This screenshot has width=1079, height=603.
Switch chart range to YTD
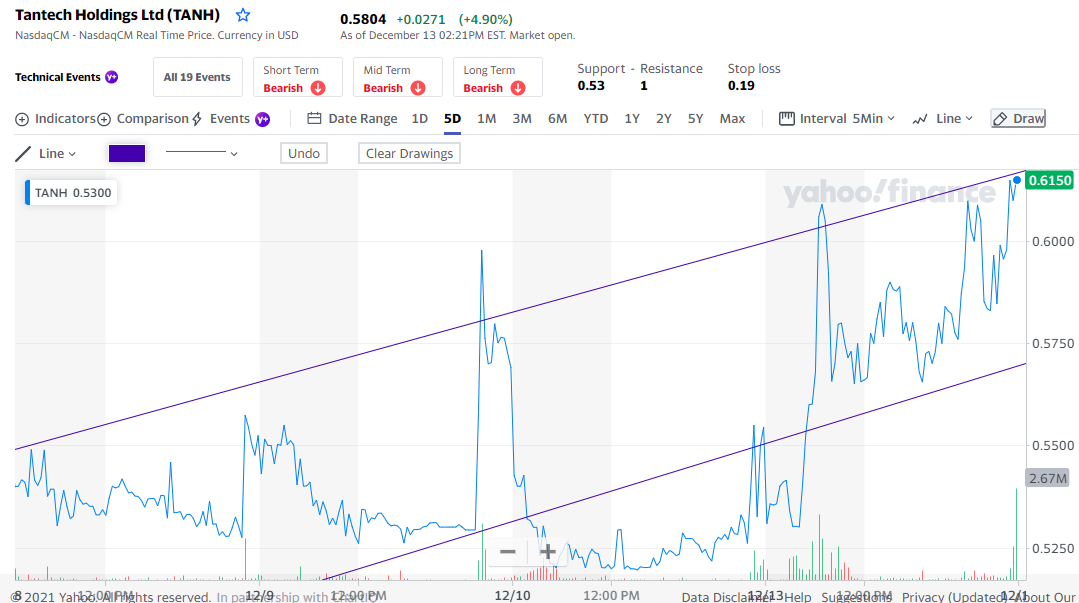596,118
